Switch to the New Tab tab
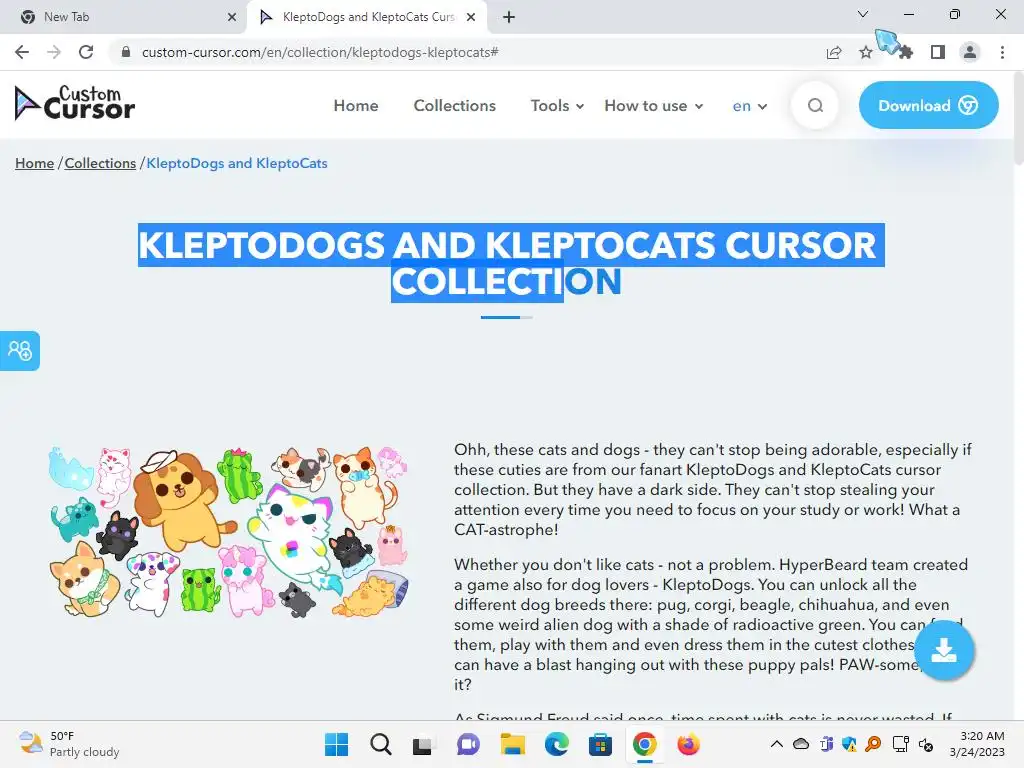 pos(123,17)
